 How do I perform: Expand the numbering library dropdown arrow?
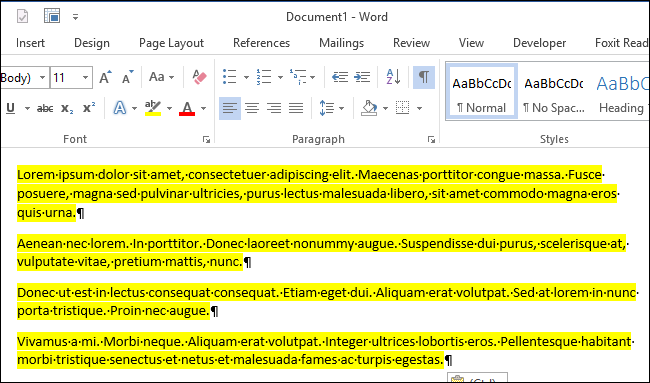point(280,78)
